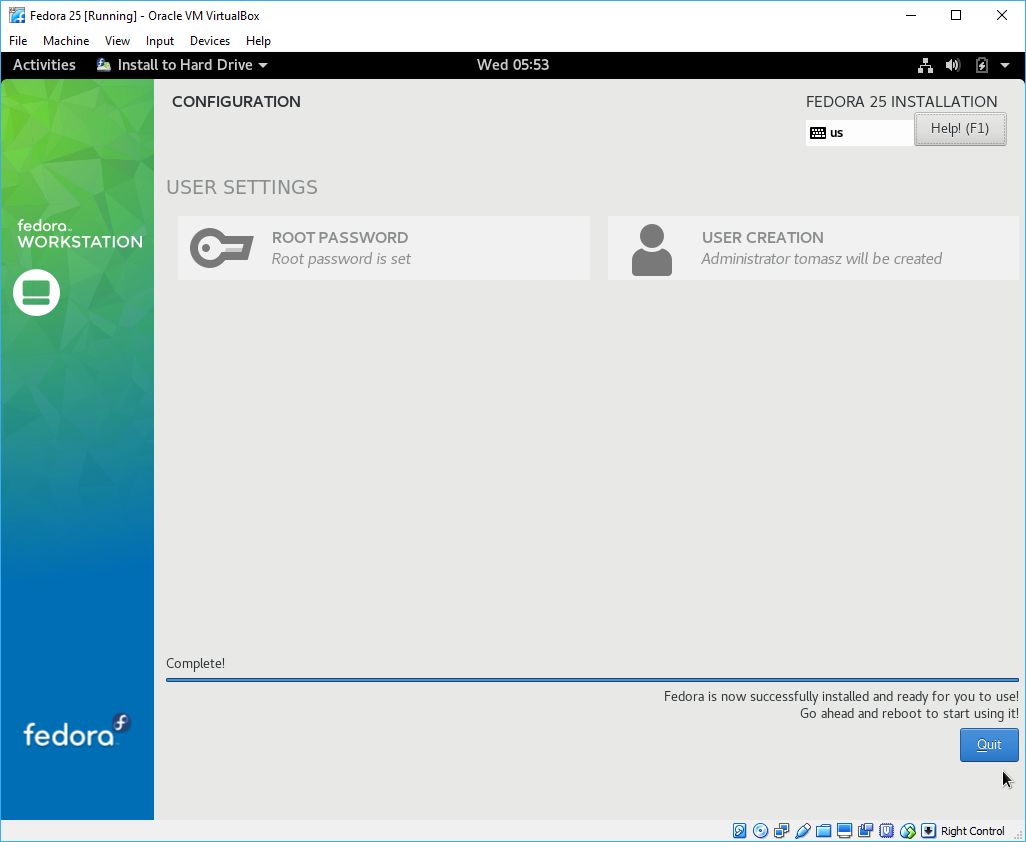Open the Wed 05:53 clock calendar

point(512,65)
